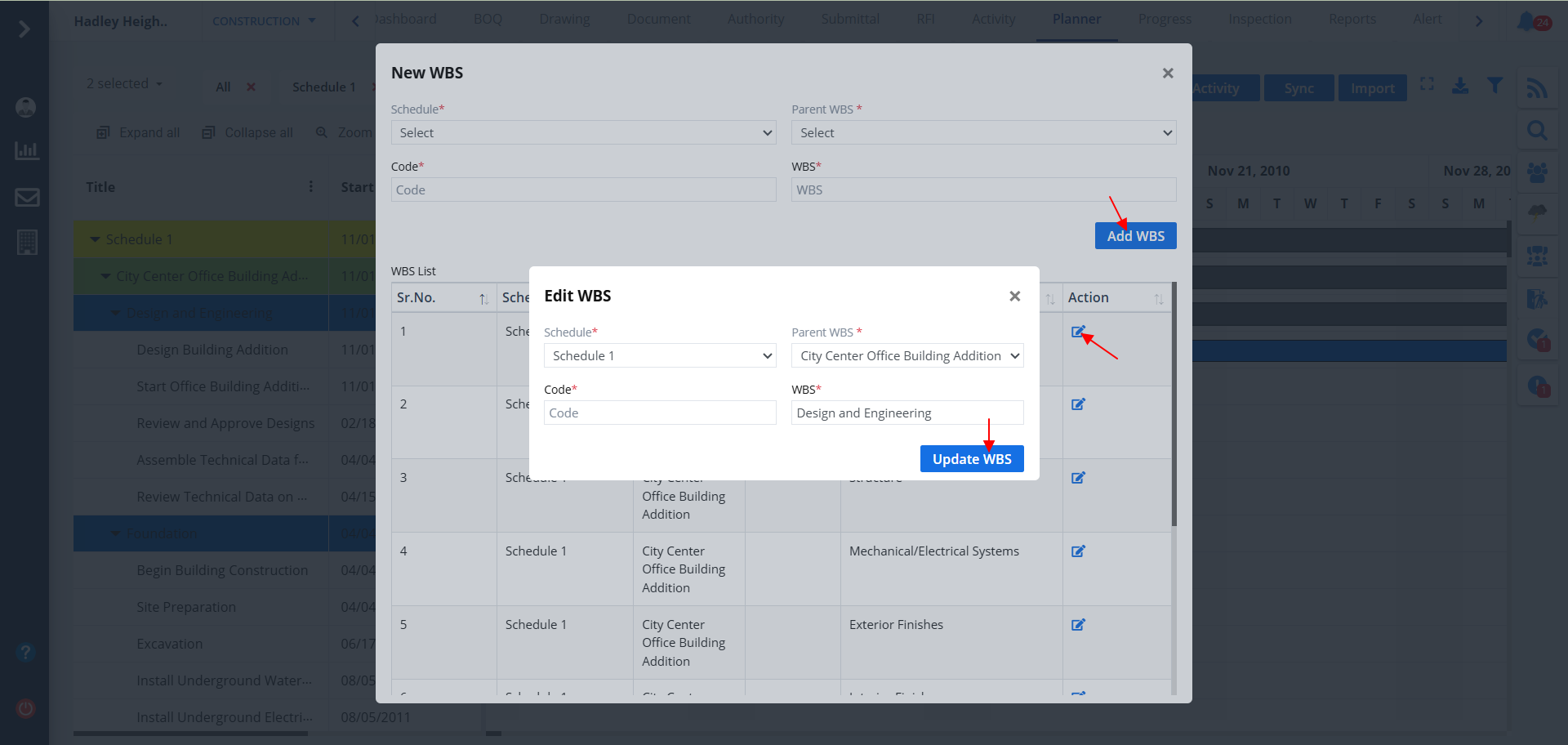Click the edit icon for row 2
Image resolution: width=1568 pixels, height=745 pixels.
click(x=1078, y=404)
